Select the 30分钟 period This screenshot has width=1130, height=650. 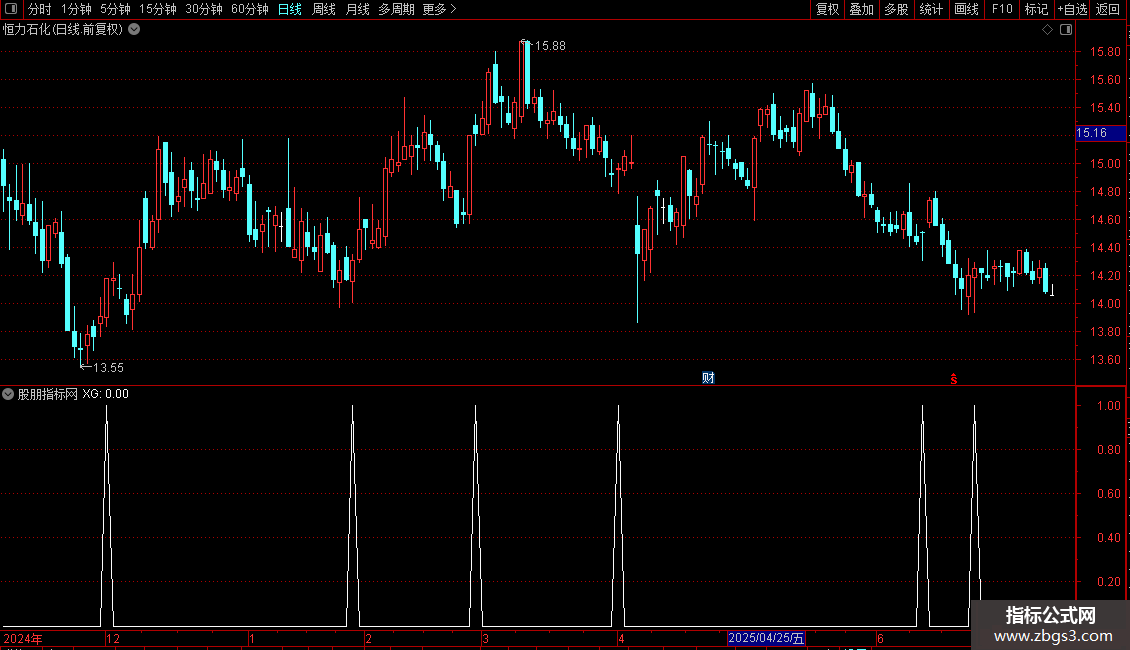203,9
